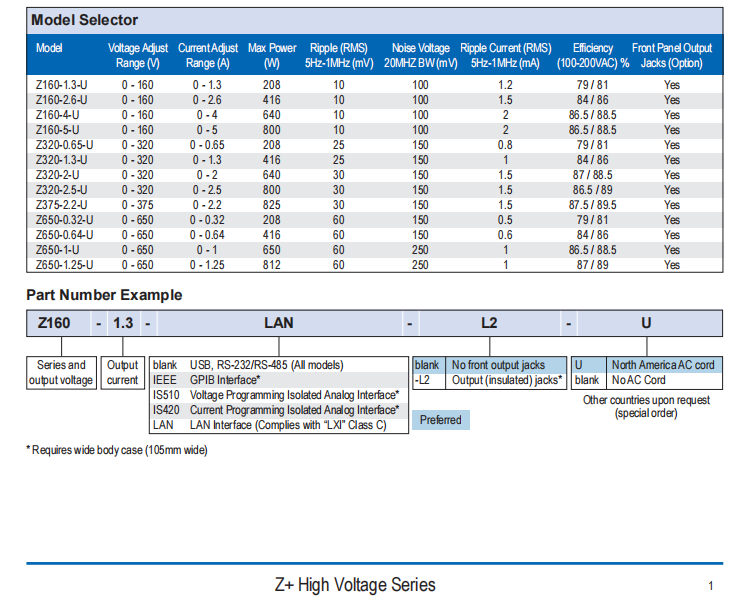
Task: Click No front output jacks option
Action: pos(489,365)
